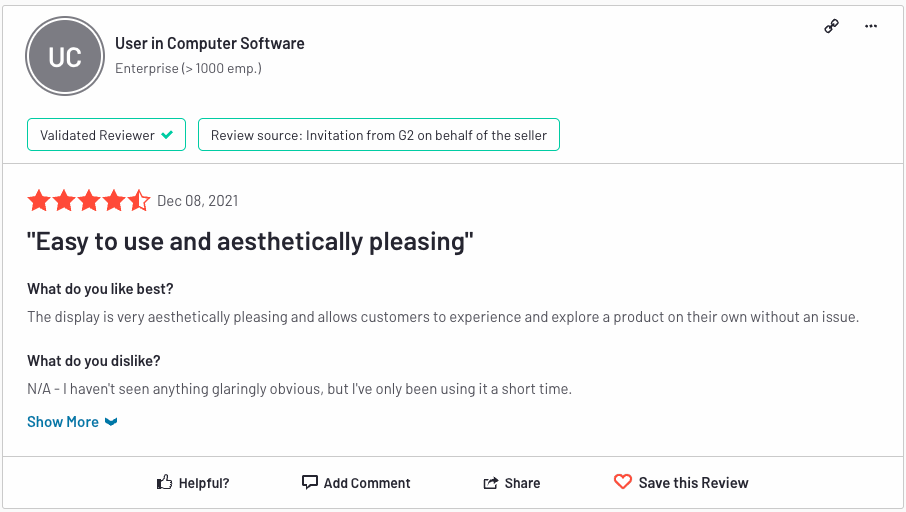
Task: Expand review with Show More chevron
Action: pyautogui.click(x=111, y=422)
